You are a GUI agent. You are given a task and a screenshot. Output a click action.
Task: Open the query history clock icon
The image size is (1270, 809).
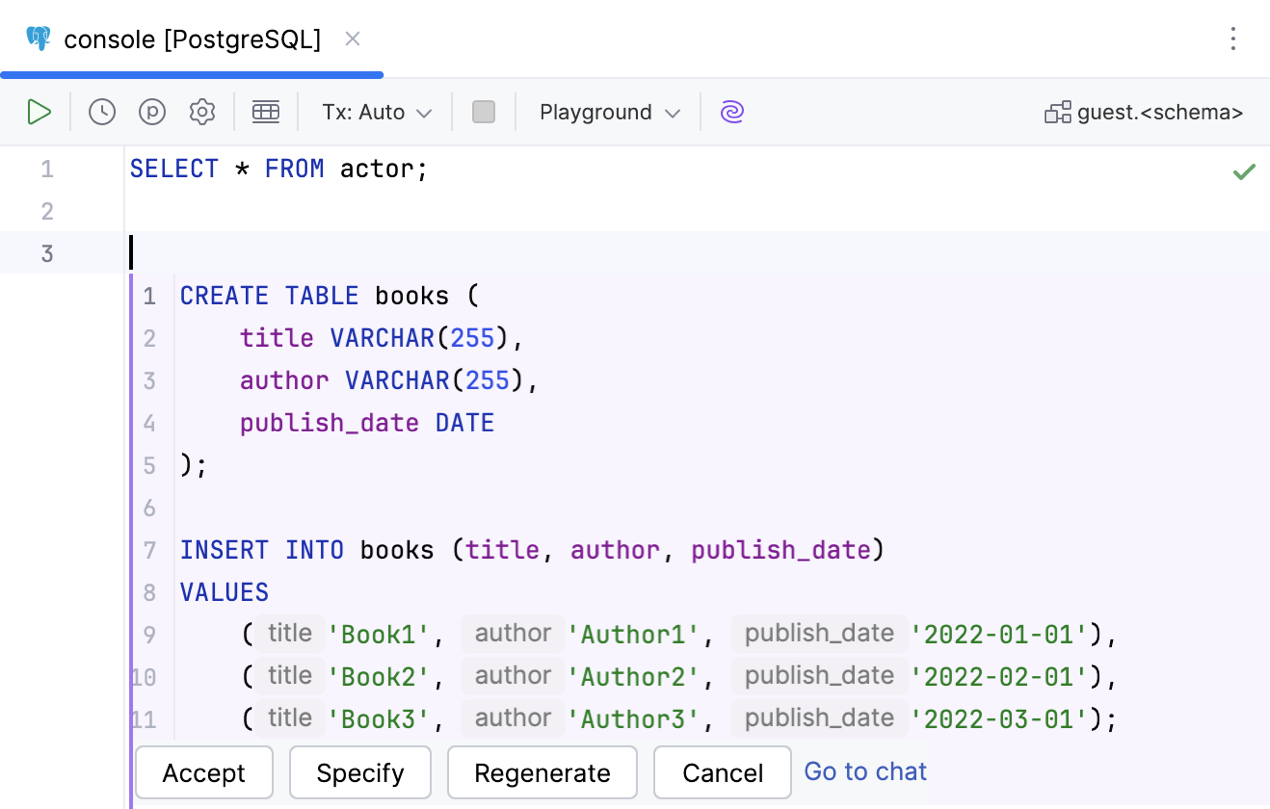coord(102,112)
